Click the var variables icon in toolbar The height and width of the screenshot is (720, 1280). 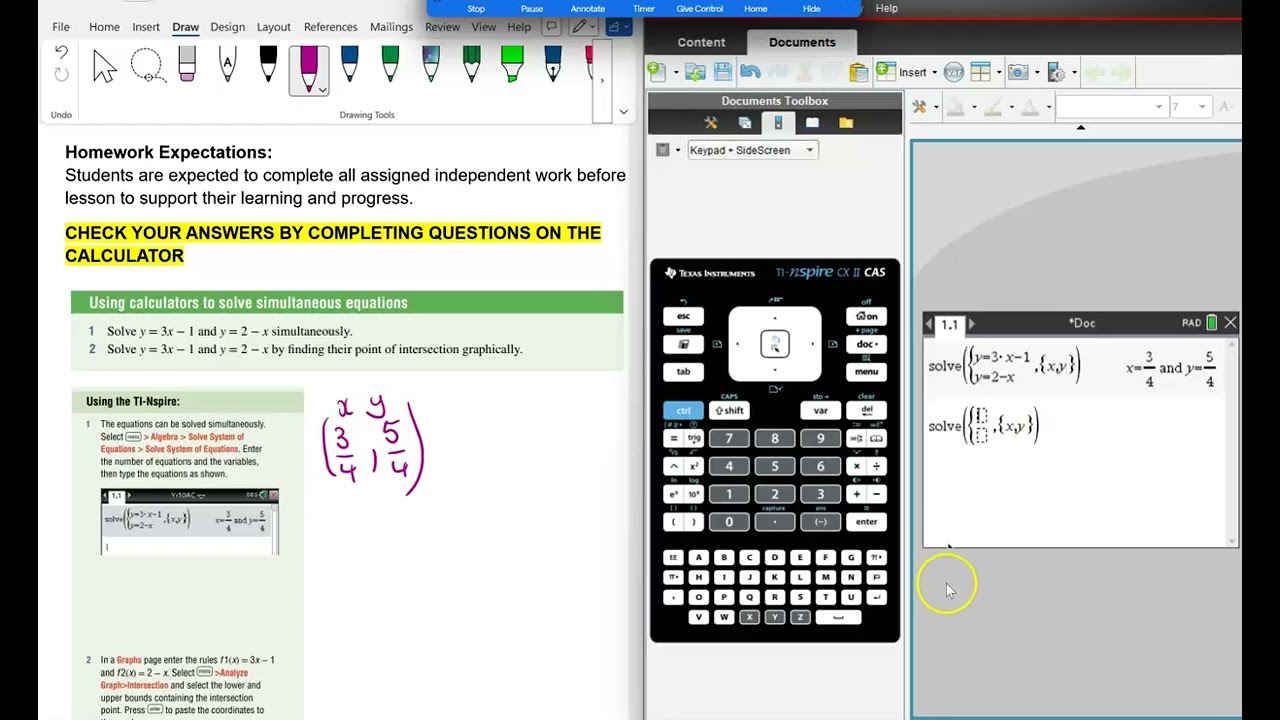click(953, 72)
